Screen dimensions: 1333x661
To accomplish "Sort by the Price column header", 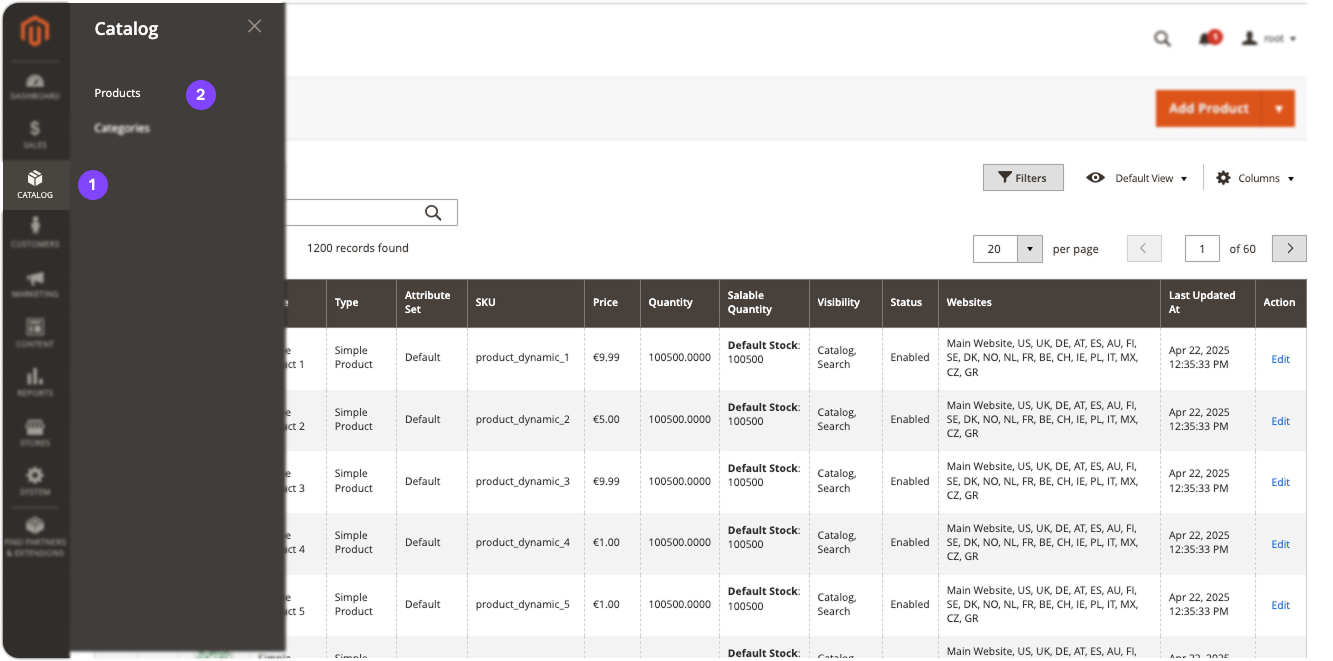I will click(x=612, y=303).
